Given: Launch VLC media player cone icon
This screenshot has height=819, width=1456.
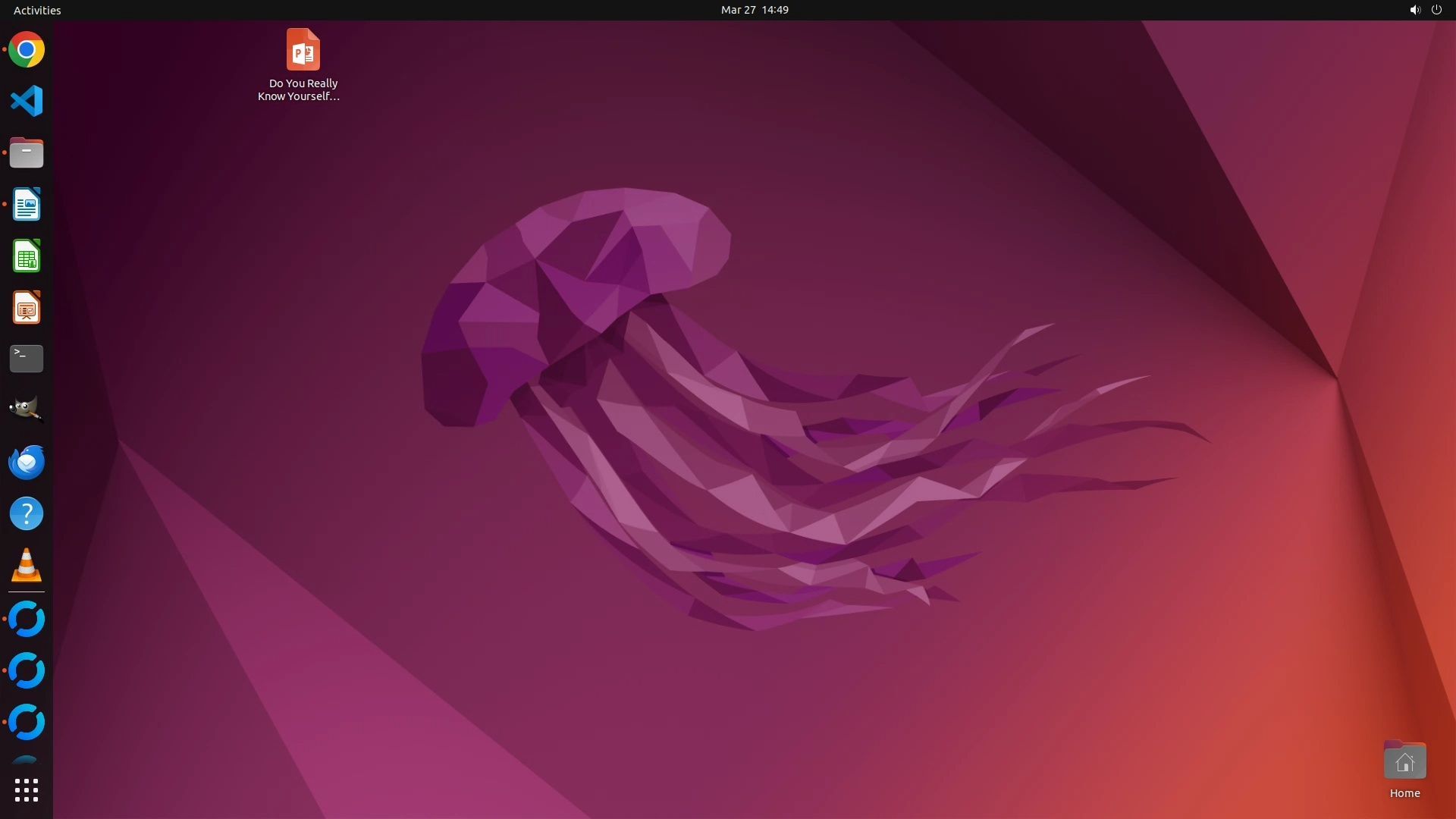Looking at the screenshot, I should pyautogui.click(x=27, y=566).
